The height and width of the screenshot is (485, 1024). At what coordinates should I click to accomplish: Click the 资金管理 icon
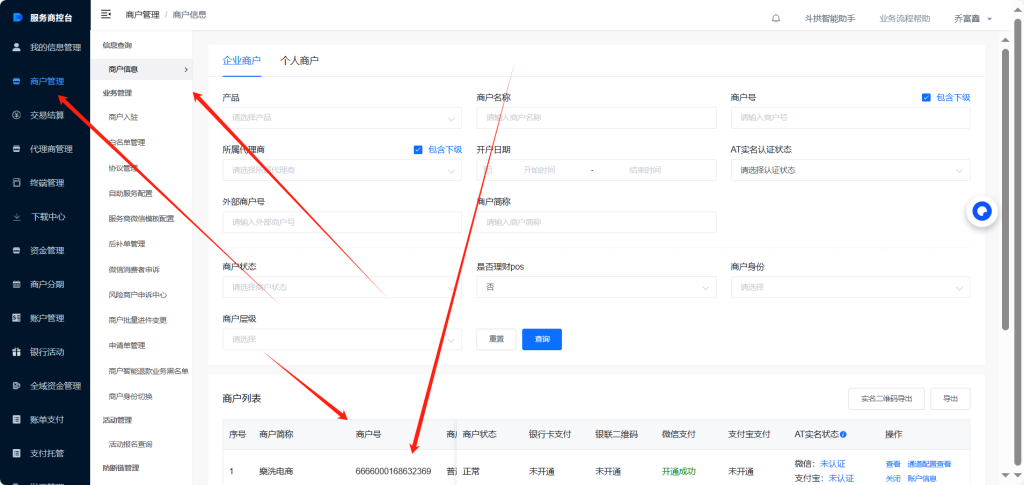tap(17, 251)
